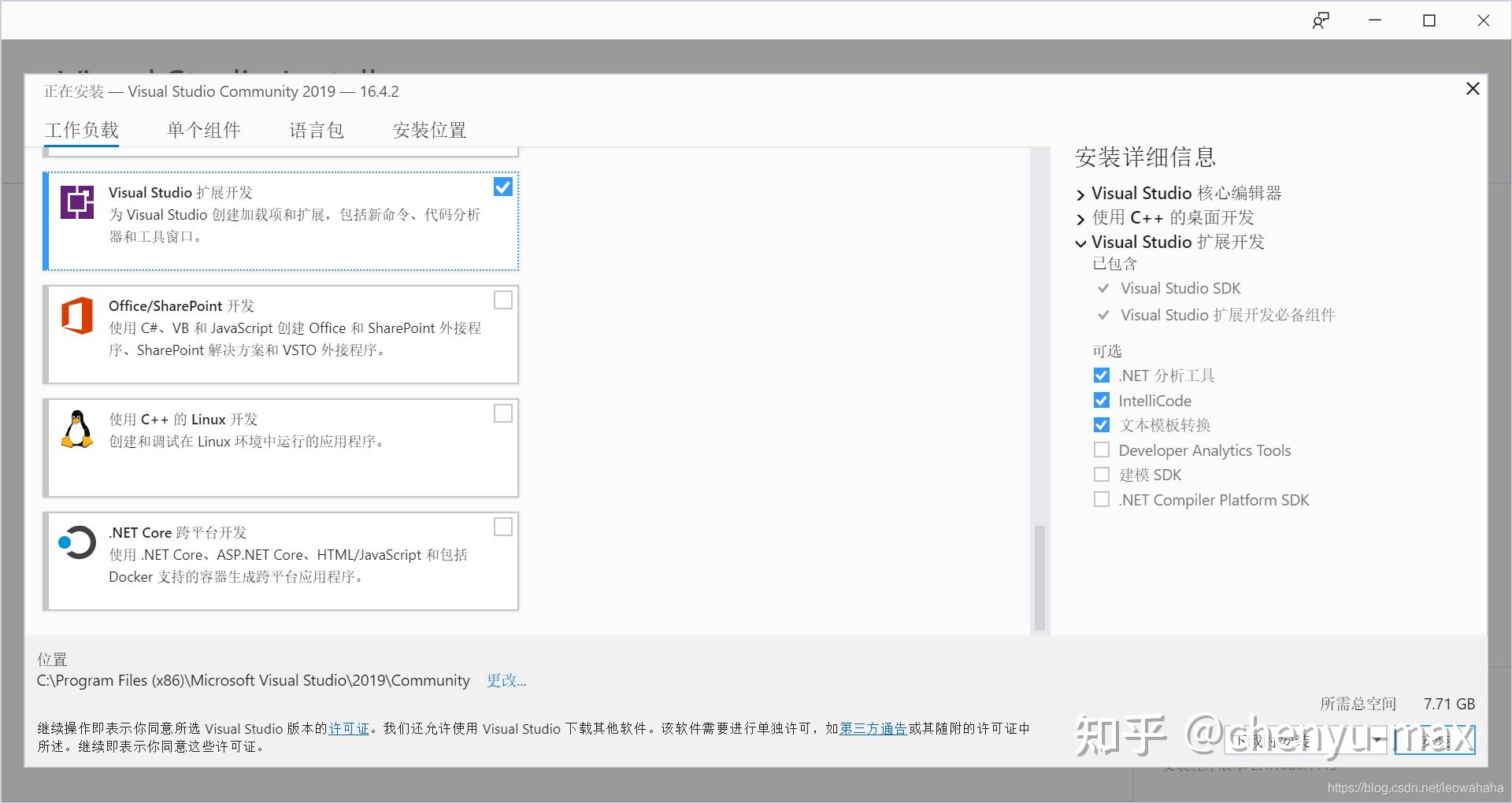Click the included Visual Studio SDK item
The image size is (1512, 803).
coord(1180,288)
